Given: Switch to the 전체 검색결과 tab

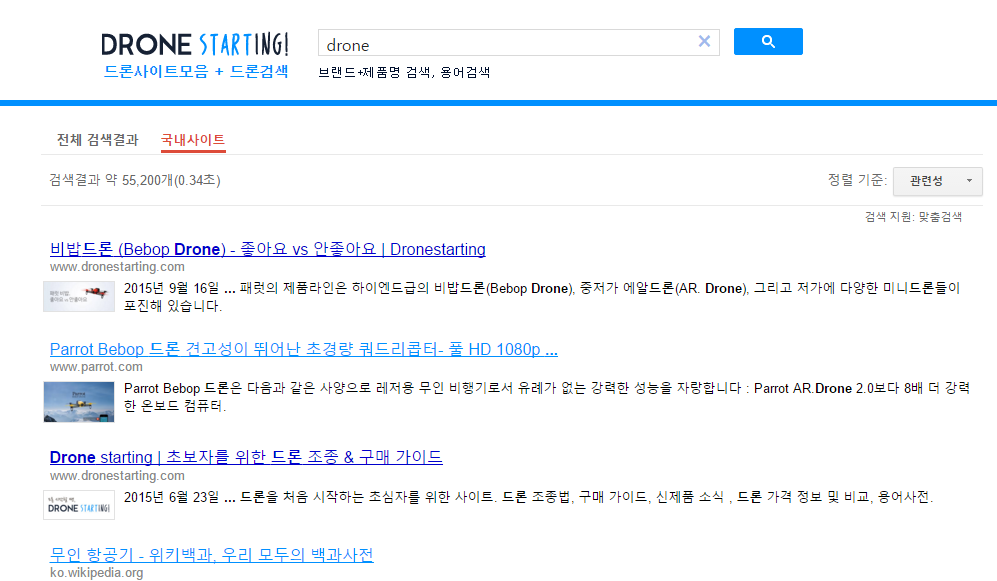Looking at the screenshot, I should tap(97, 140).
